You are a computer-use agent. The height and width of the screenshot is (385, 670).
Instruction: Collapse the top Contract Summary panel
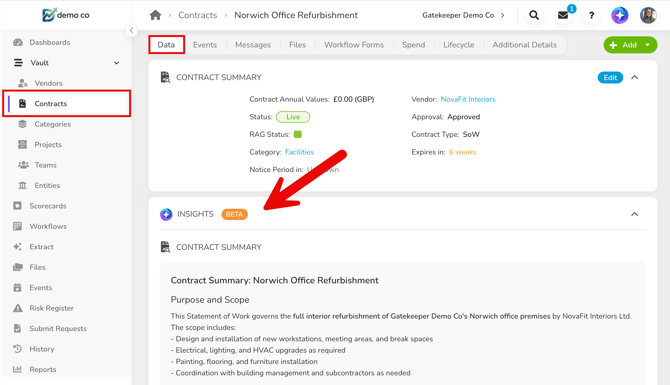tap(635, 78)
